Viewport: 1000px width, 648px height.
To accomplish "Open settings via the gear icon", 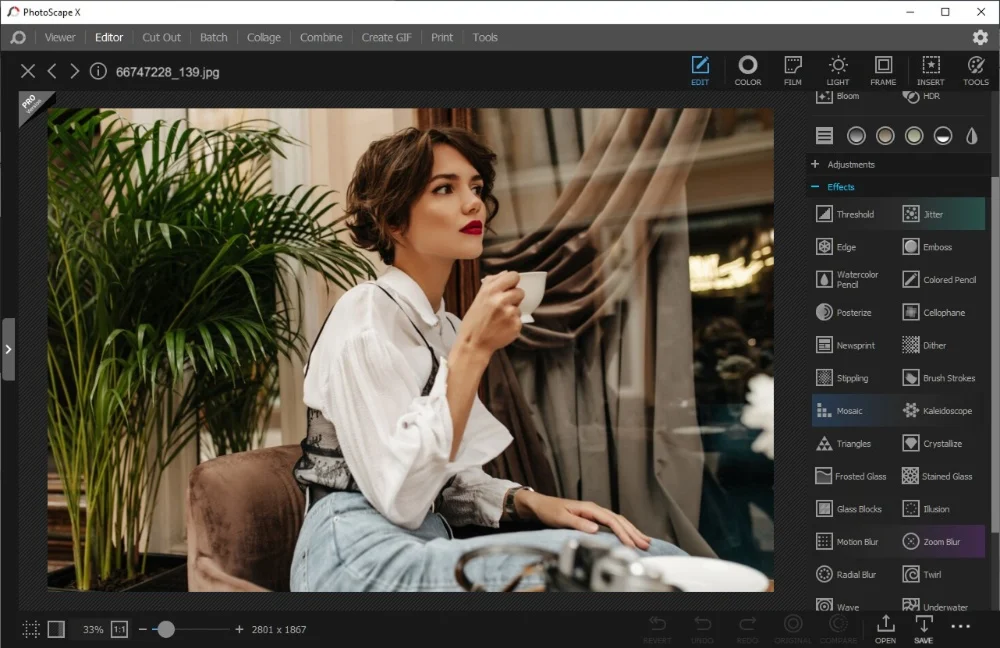I will pos(980,37).
